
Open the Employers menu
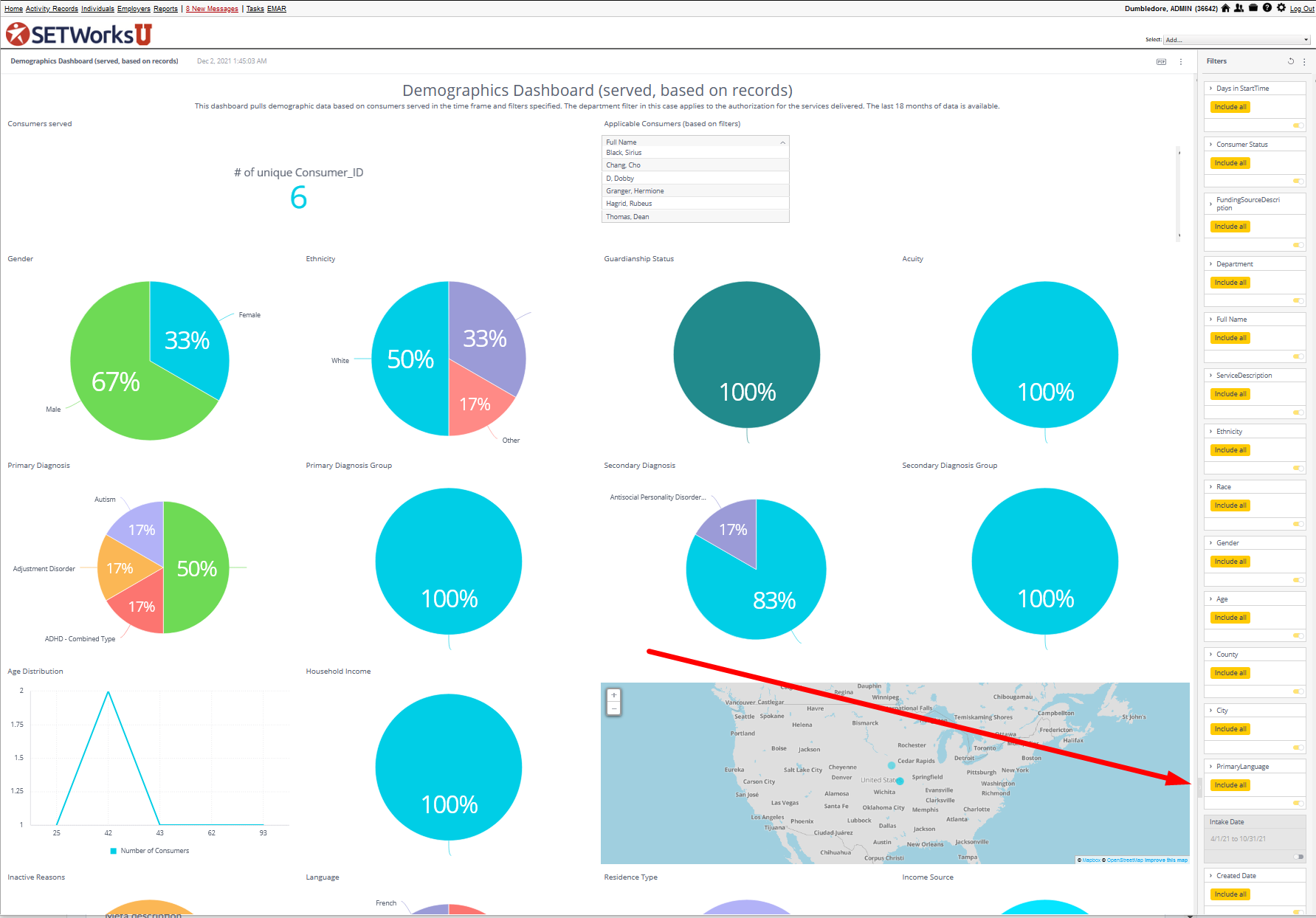coord(134,9)
